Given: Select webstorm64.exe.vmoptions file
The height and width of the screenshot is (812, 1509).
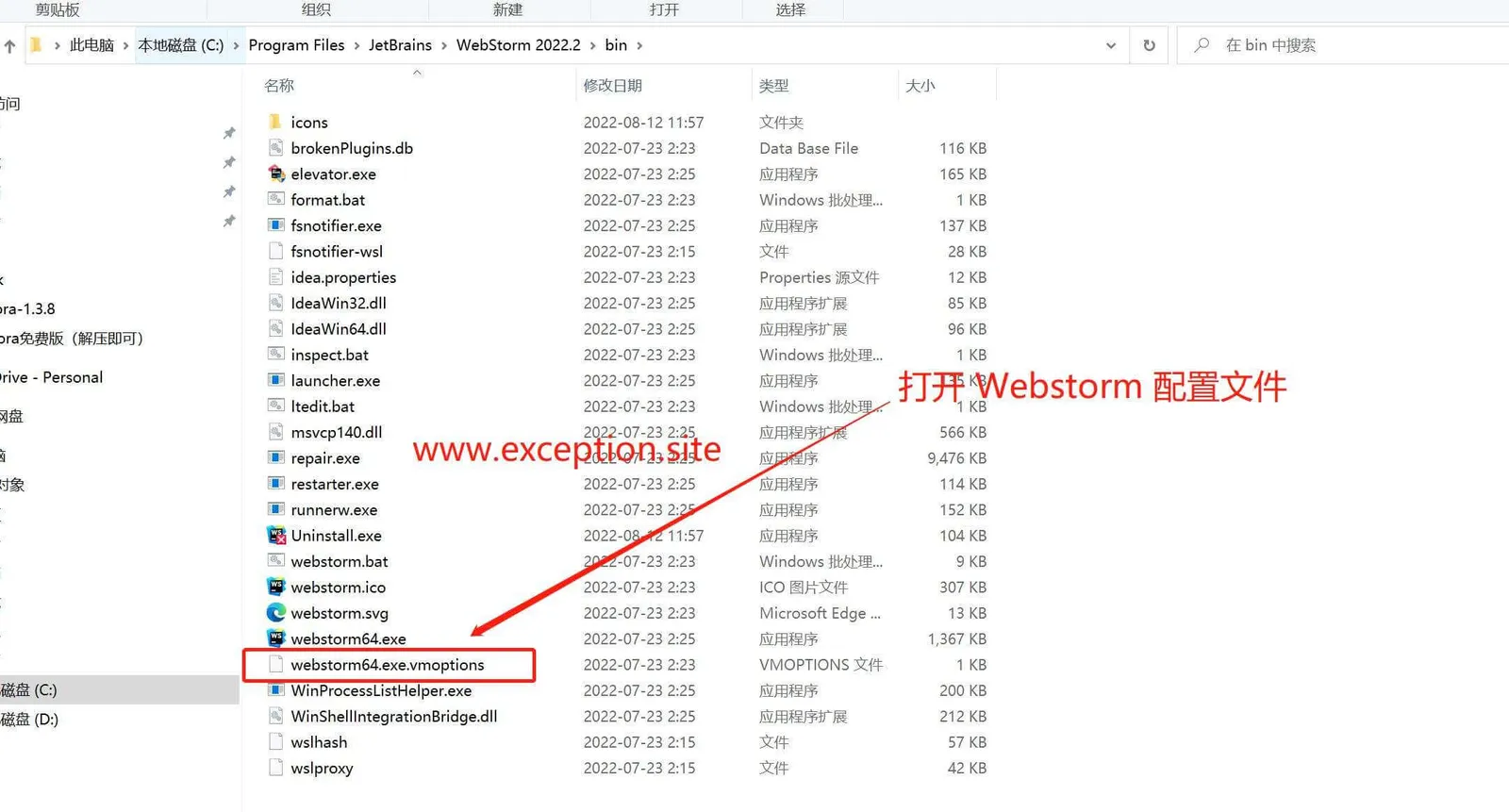Looking at the screenshot, I should click(387, 665).
